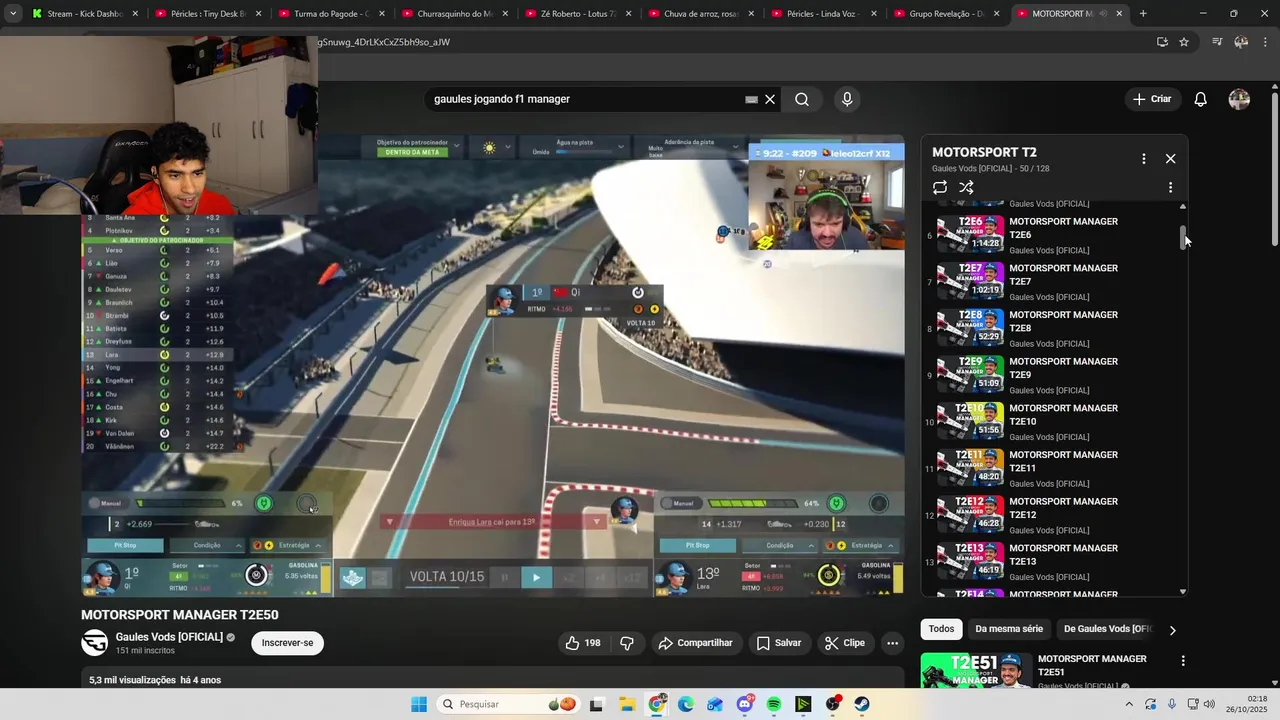Switch to the Péricles: Tiny Desk tab
This screenshot has width=1280, height=720.
208,14
